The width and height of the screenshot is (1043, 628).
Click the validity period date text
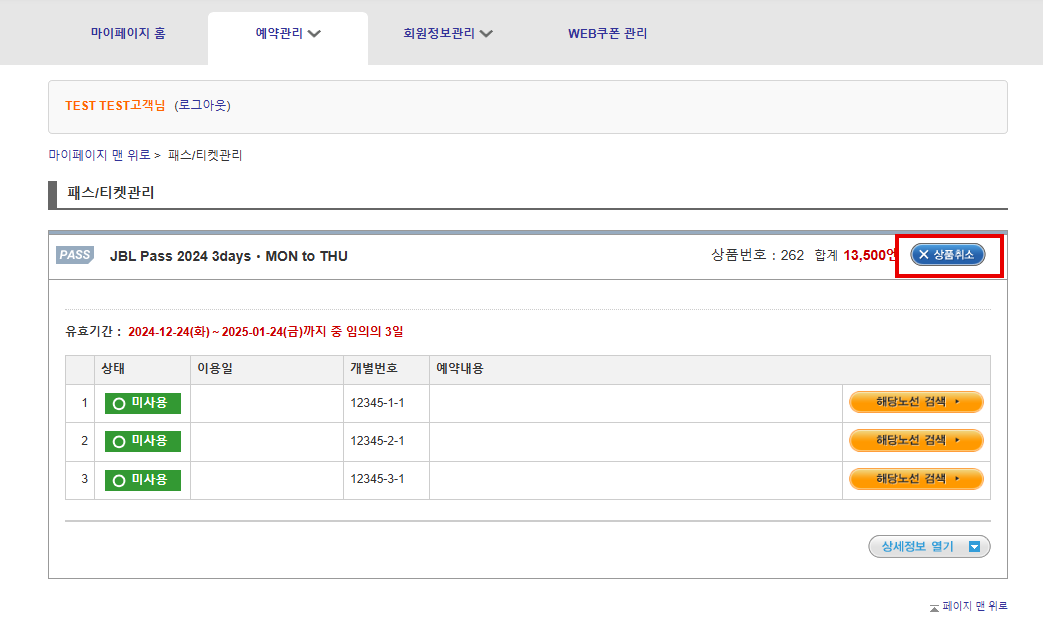265,331
